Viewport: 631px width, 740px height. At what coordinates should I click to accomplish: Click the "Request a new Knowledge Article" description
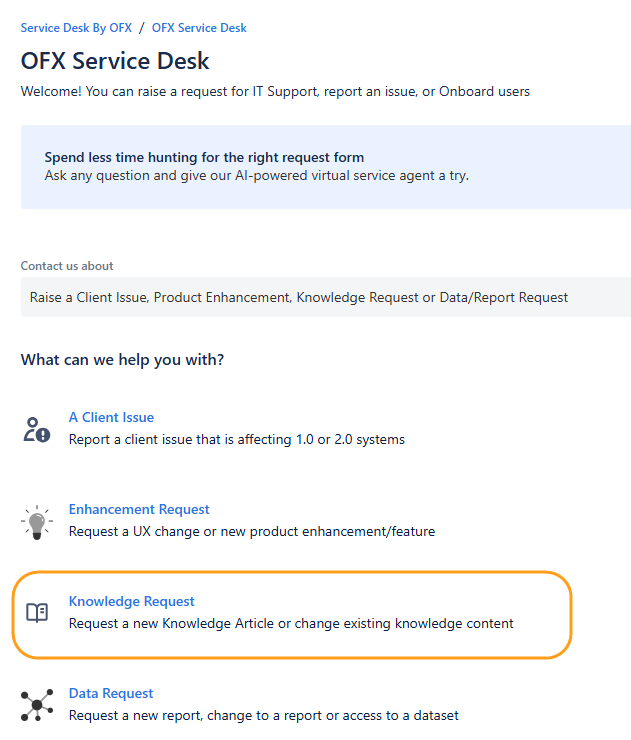click(290, 623)
